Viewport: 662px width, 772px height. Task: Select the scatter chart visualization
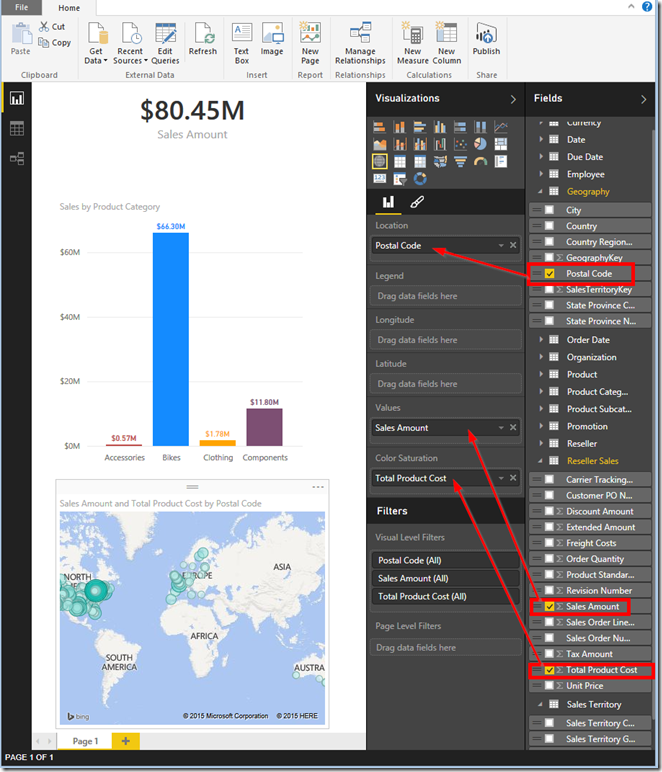(x=460, y=144)
